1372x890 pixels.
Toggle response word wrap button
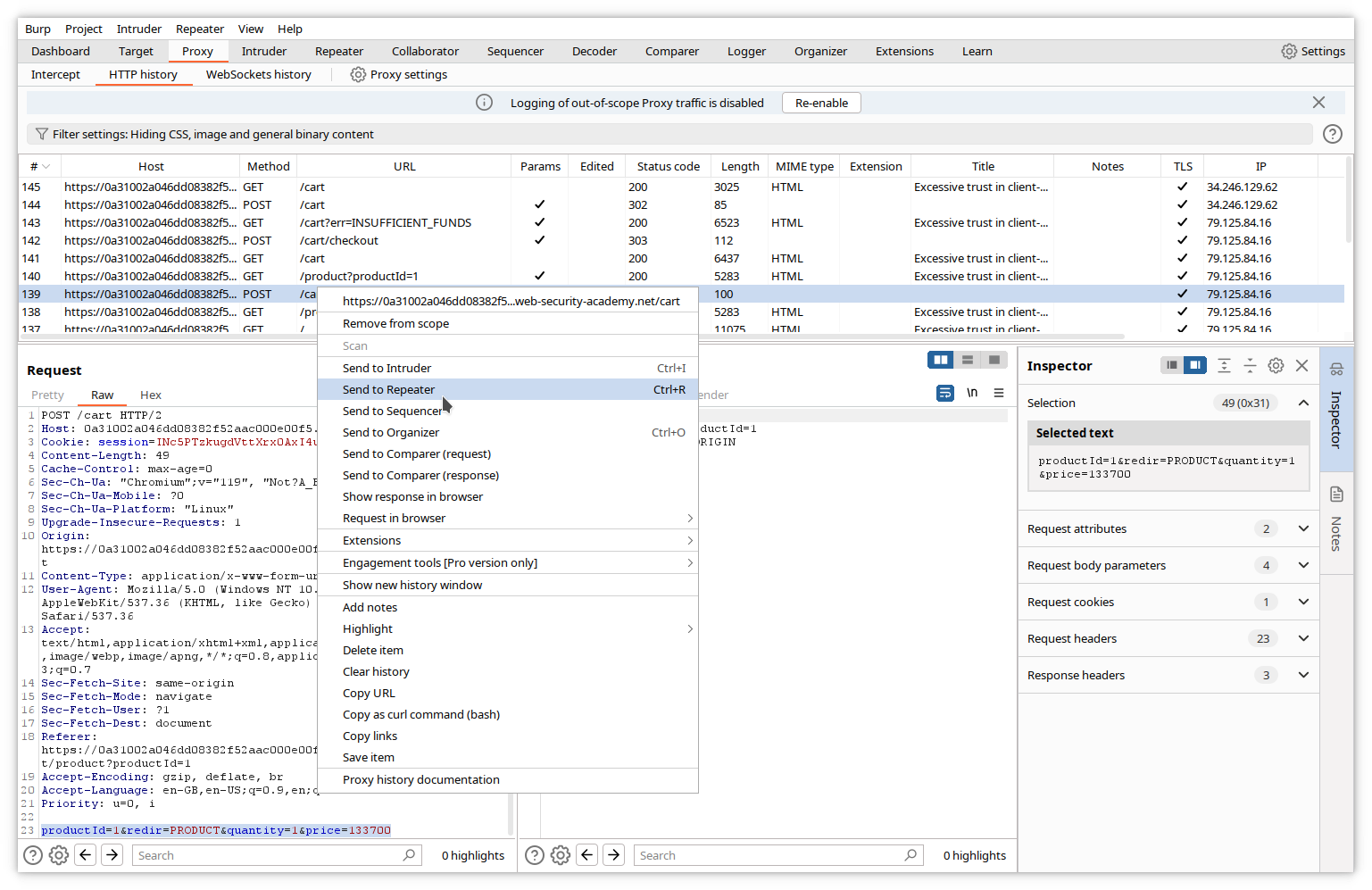[x=945, y=393]
